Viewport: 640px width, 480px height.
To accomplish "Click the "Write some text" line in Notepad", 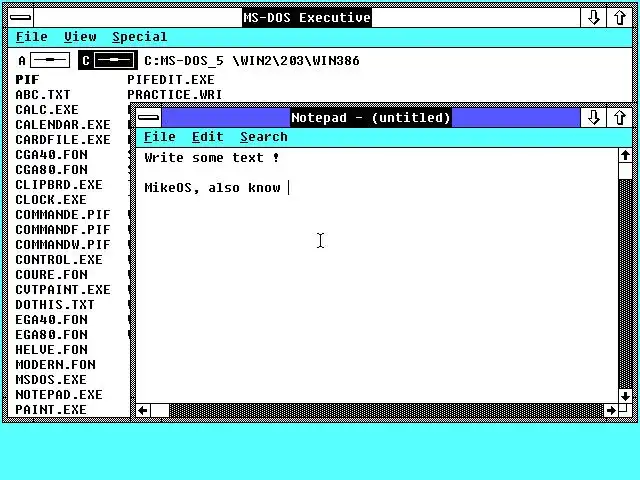I will [x=212, y=158].
